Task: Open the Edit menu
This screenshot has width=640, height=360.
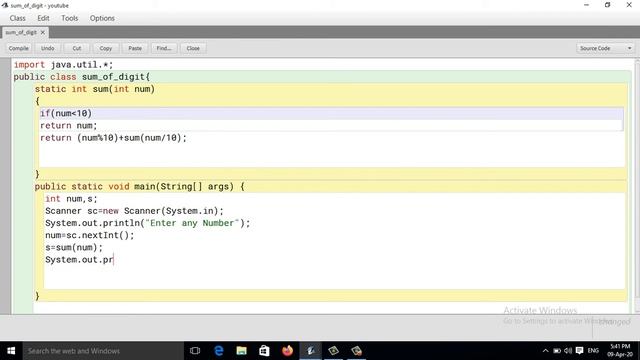Action: click(x=43, y=18)
